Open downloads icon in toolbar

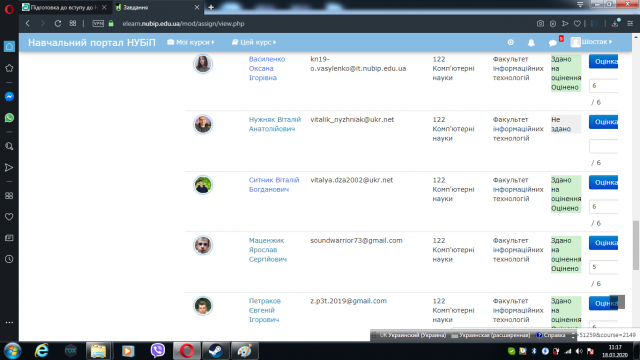coord(615,24)
